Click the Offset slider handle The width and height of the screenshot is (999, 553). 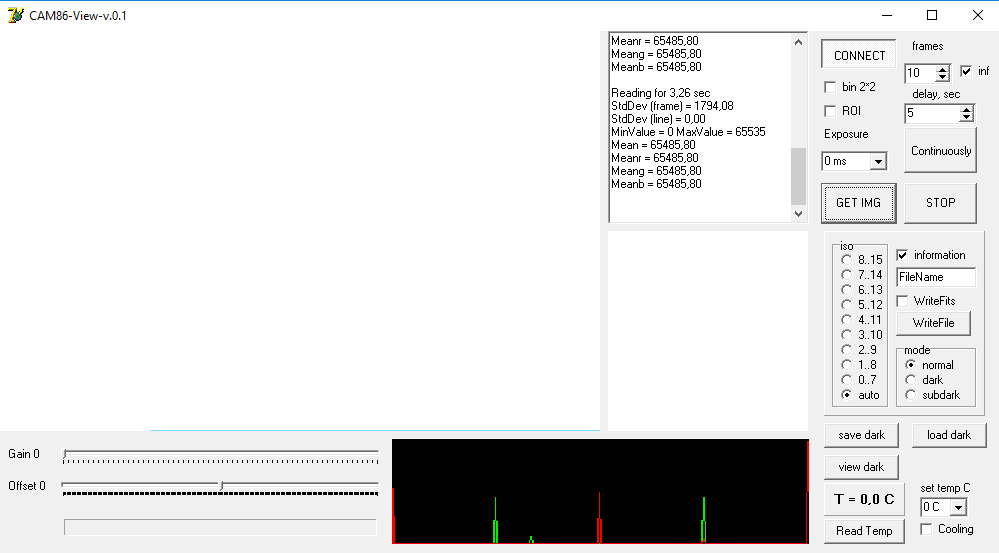point(221,486)
